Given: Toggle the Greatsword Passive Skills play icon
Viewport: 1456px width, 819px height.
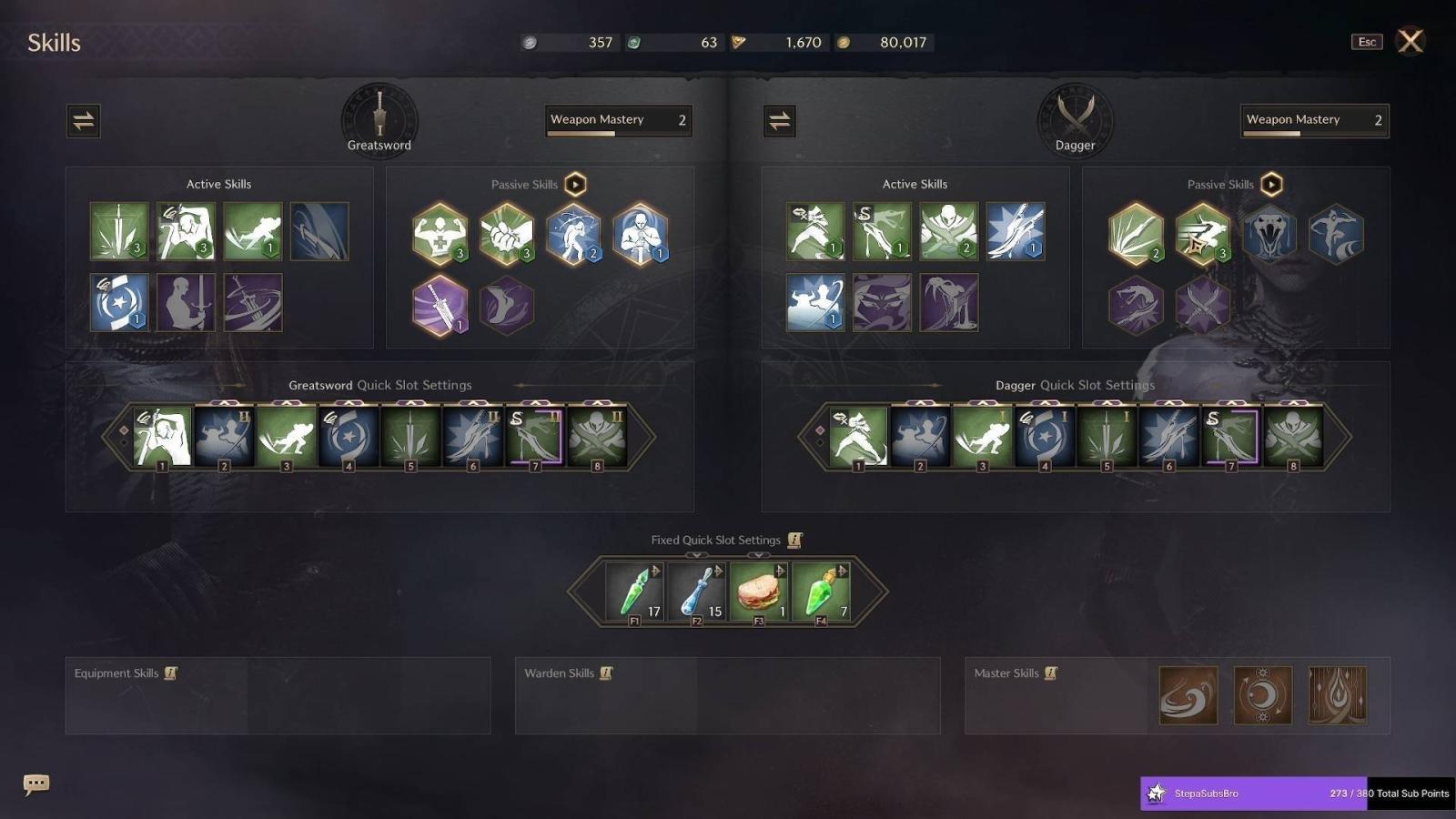Looking at the screenshot, I should click(x=575, y=185).
